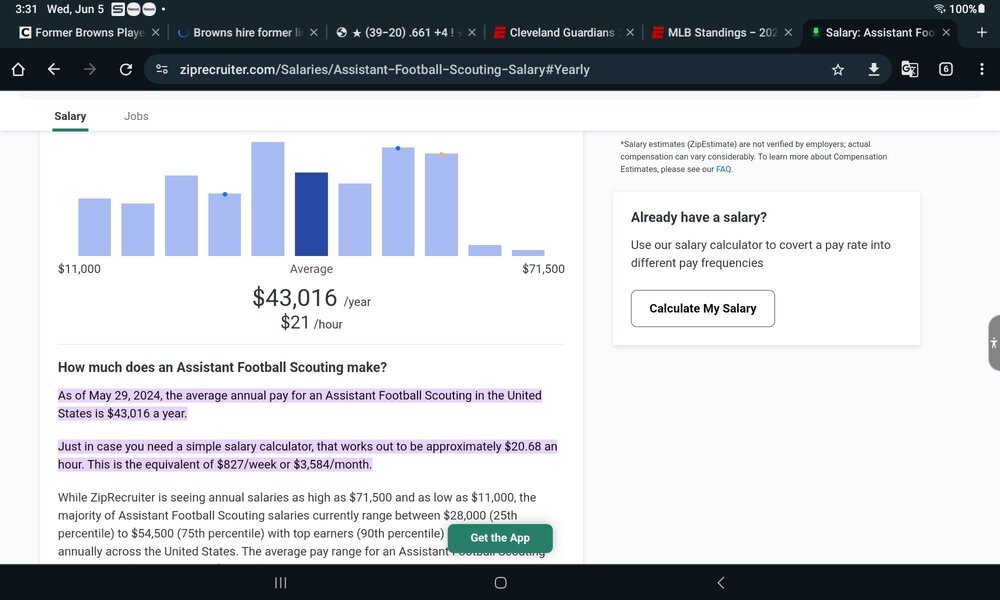
Task: Open the accessibility side handle
Action: click(994, 342)
